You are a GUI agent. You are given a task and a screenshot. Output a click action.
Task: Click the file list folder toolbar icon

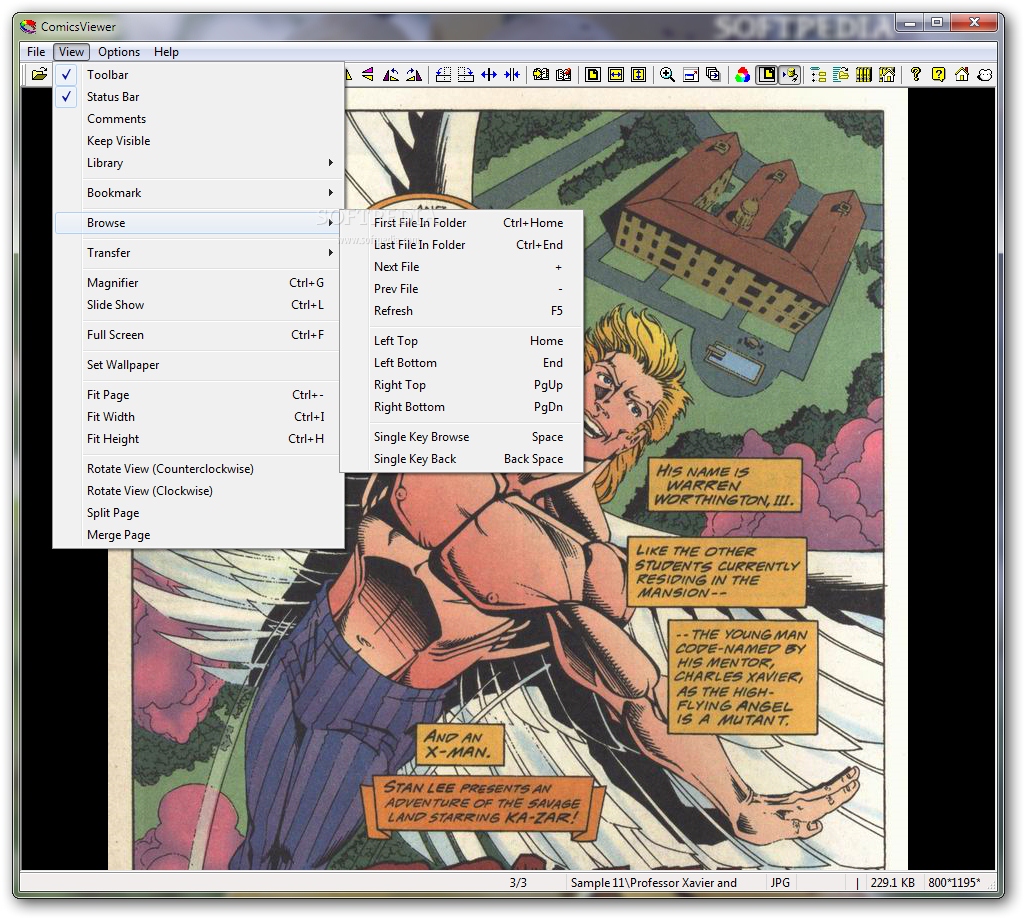(x=841, y=75)
